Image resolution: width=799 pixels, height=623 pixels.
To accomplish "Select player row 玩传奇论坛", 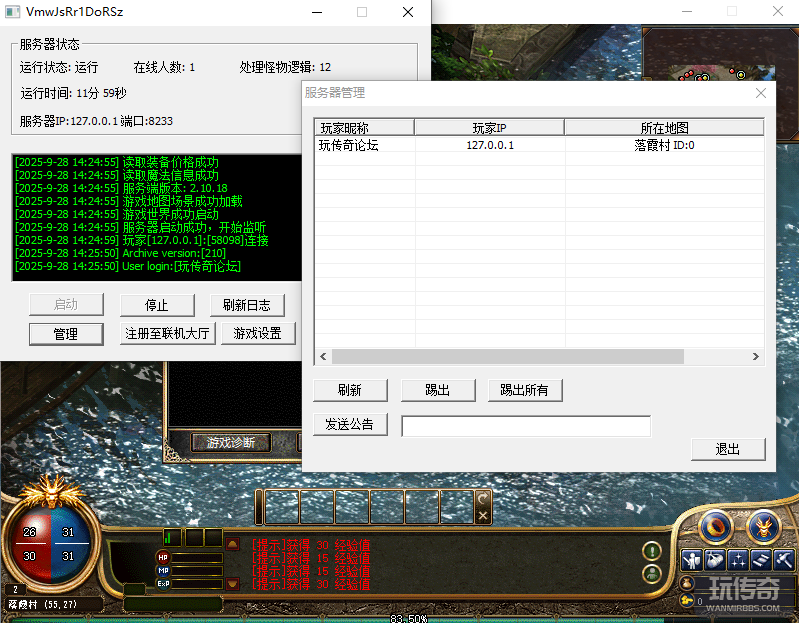I will (540, 145).
